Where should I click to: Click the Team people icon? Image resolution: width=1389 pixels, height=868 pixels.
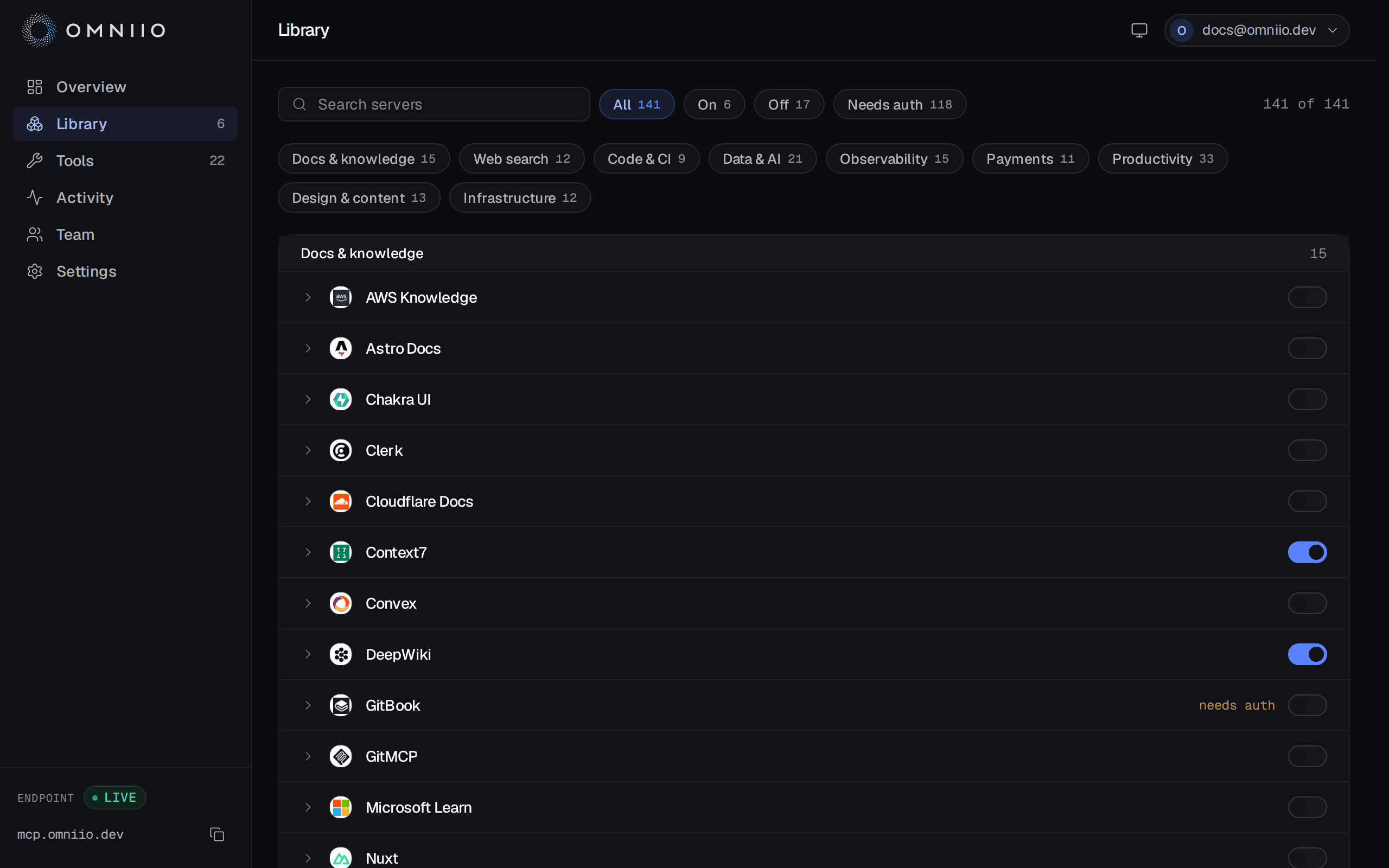(x=35, y=234)
